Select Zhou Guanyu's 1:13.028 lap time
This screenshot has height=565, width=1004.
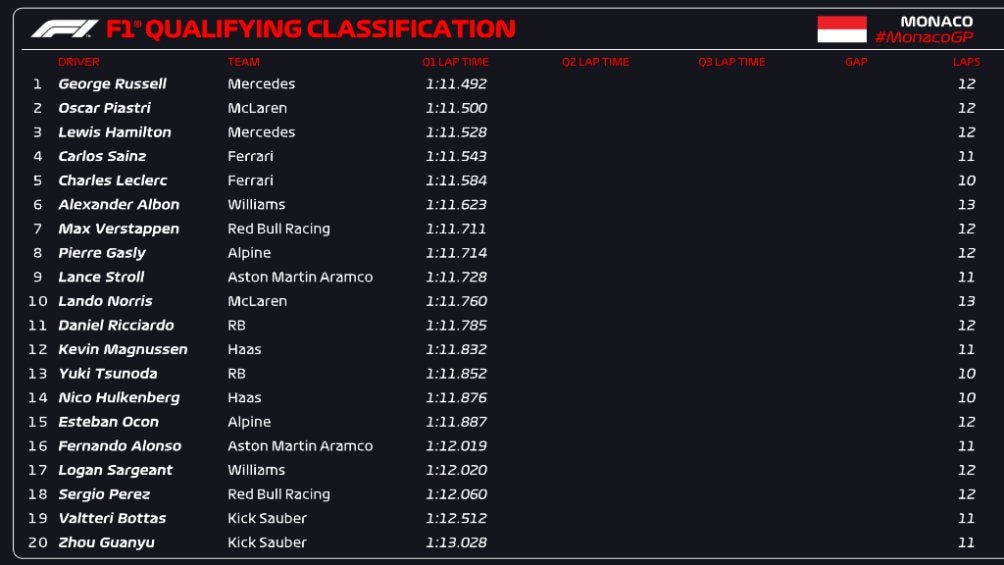456,543
